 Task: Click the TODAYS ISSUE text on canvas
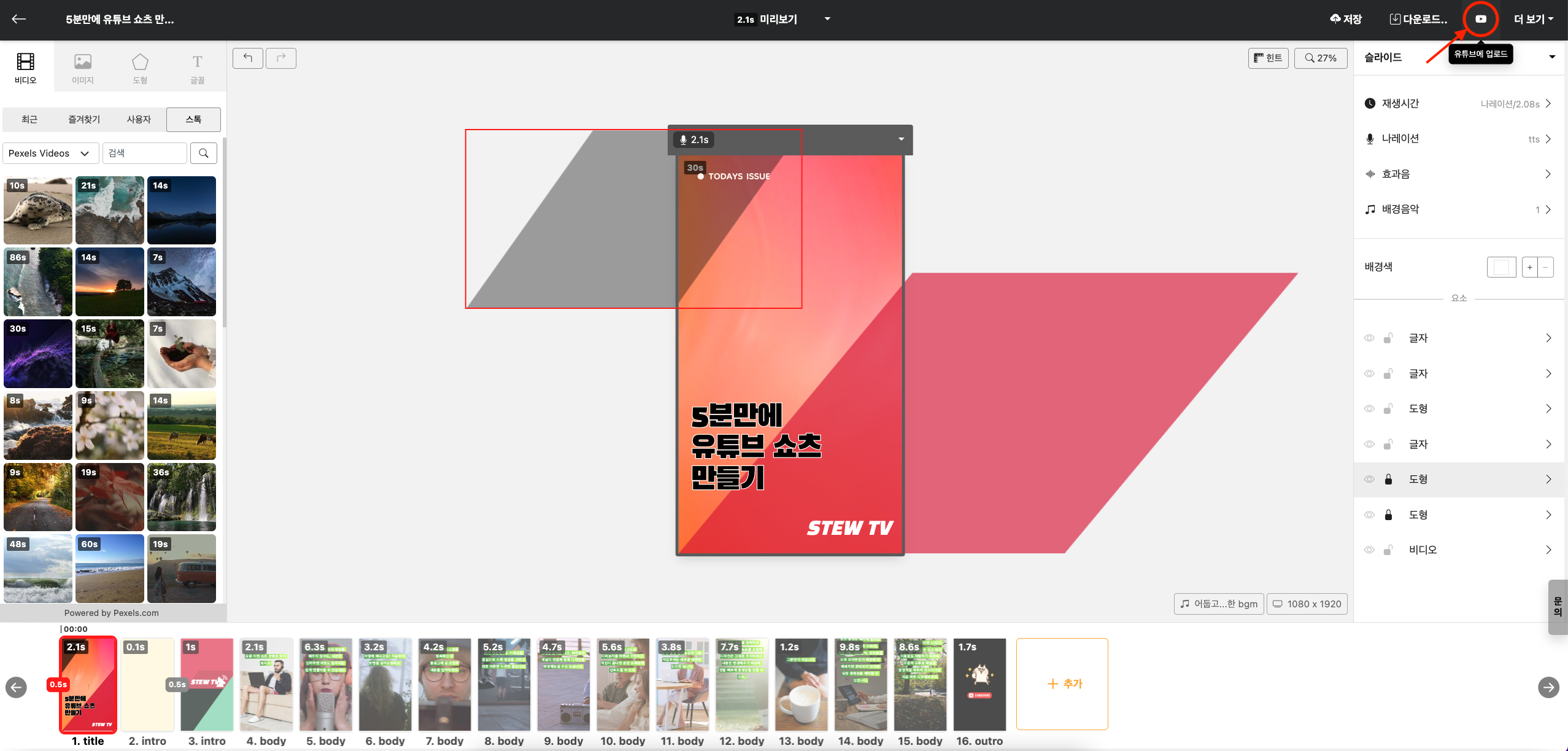click(x=739, y=176)
